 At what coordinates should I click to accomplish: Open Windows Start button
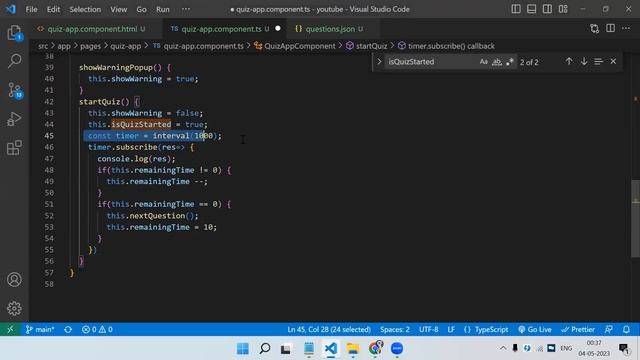(x=243, y=349)
